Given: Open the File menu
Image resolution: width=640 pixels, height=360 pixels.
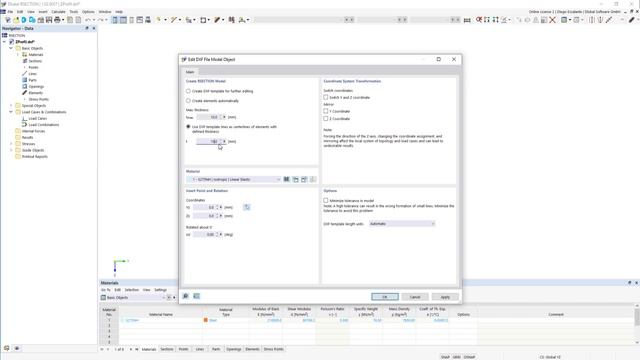Looking at the screenshot, I should [x=10, y=12].
